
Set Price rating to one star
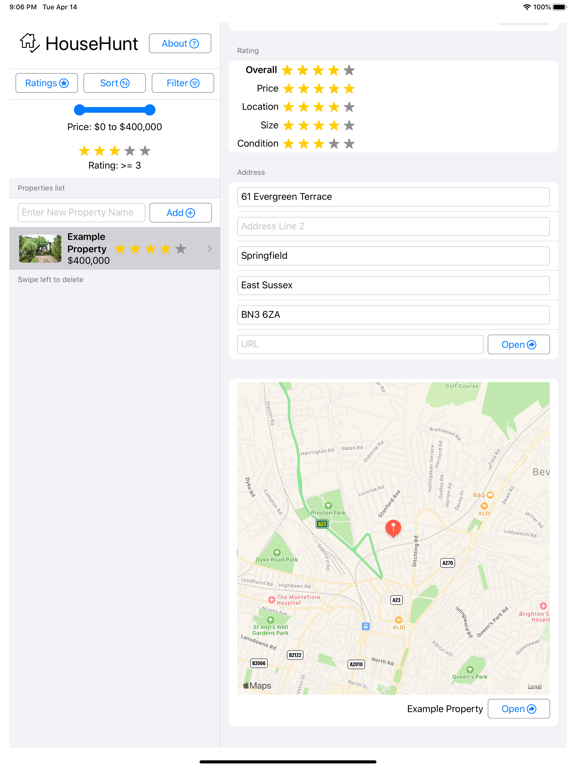coord(288,89)
